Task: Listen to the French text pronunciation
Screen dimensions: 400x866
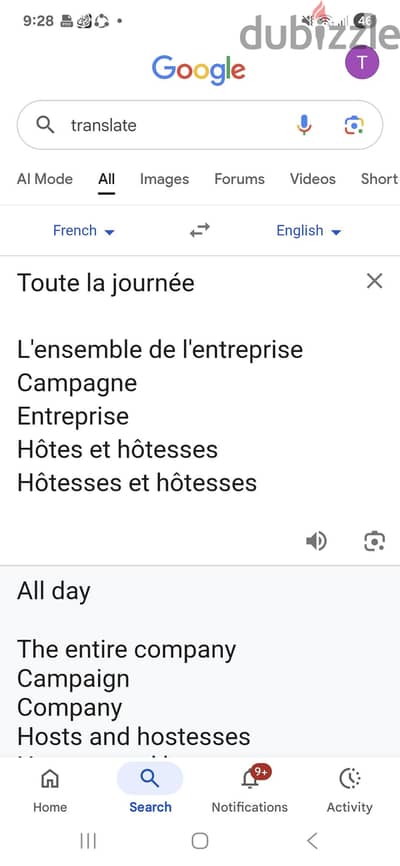Action: point(317,541)
